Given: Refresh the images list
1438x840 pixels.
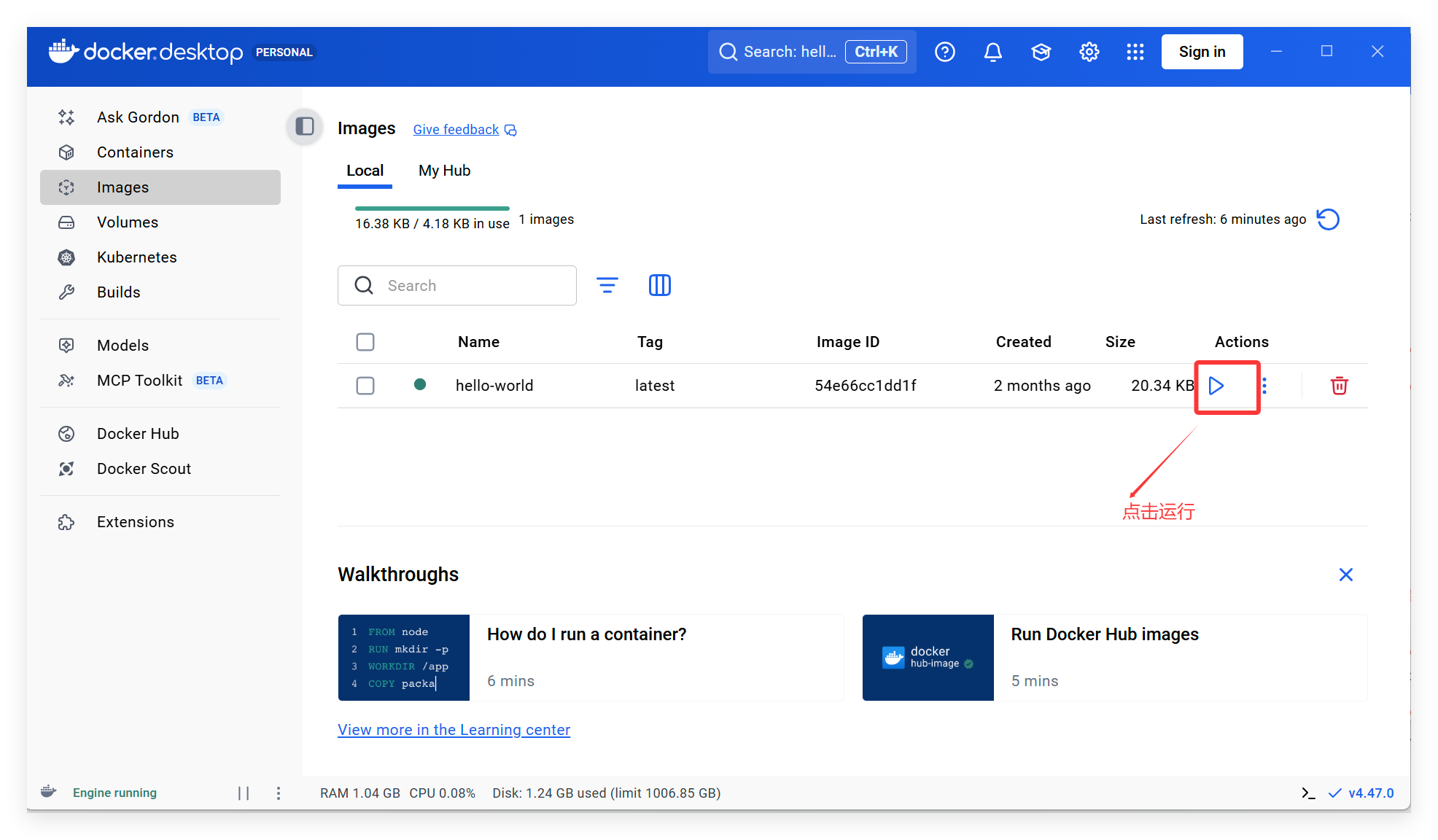Looking at the screenshot, I should (1328, 219).
